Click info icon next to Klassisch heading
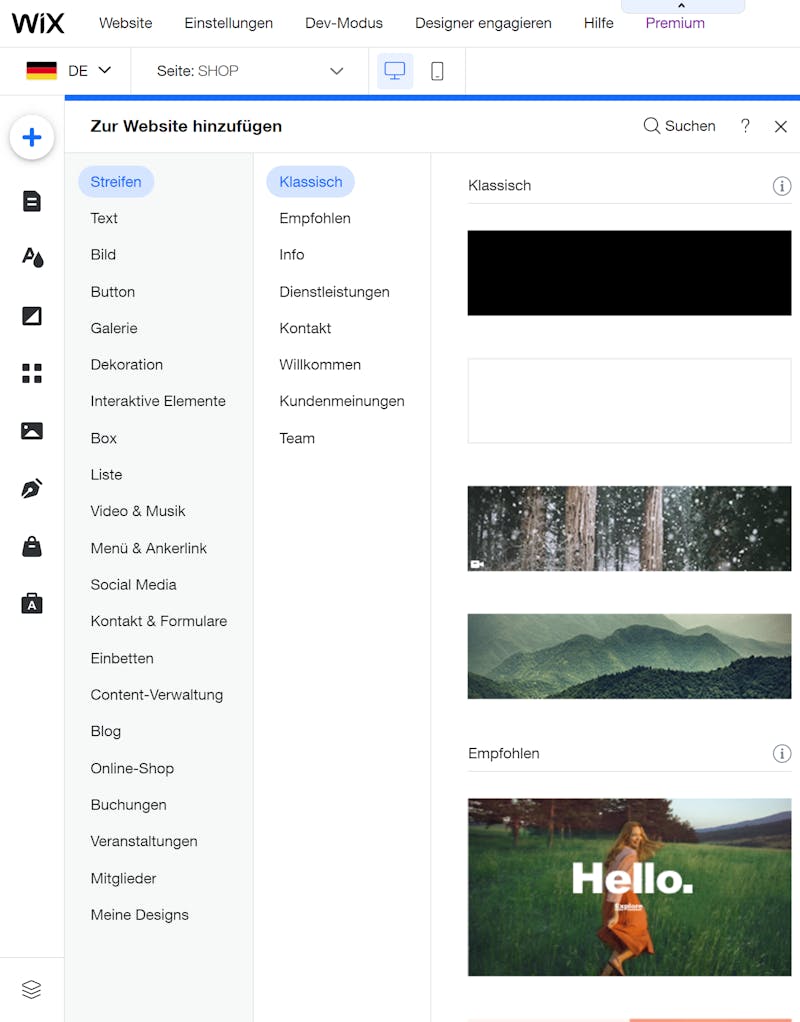The image size is (800, 1022). [x=782, y=186]
